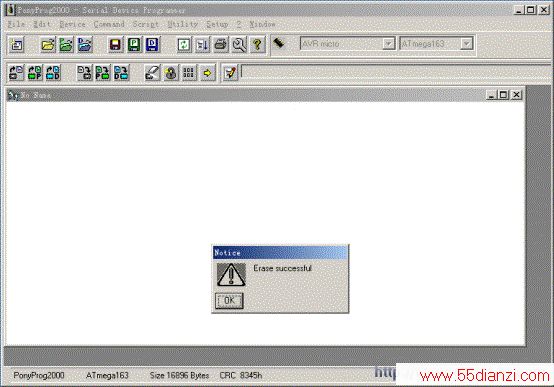Save data file with blue D floppy
Image resolution: width=554 pixels, height=387 pixels.
coord(152,45)
